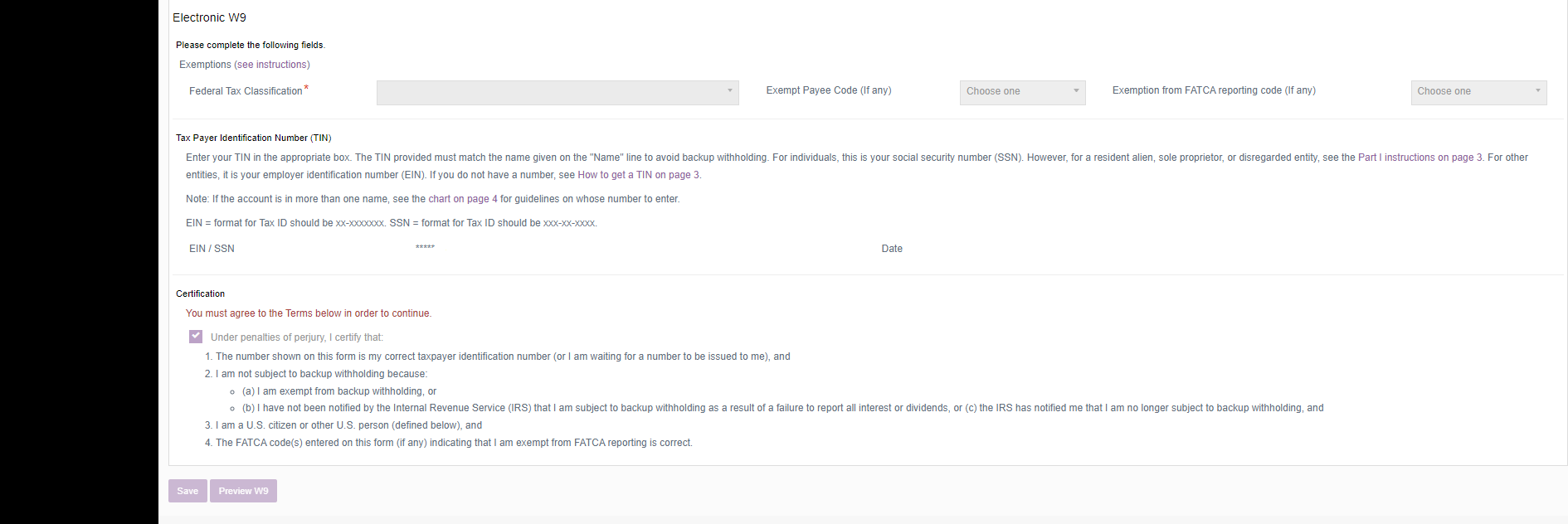Open the Federal Tax Classification dropdown

click(x=557, y=92)
